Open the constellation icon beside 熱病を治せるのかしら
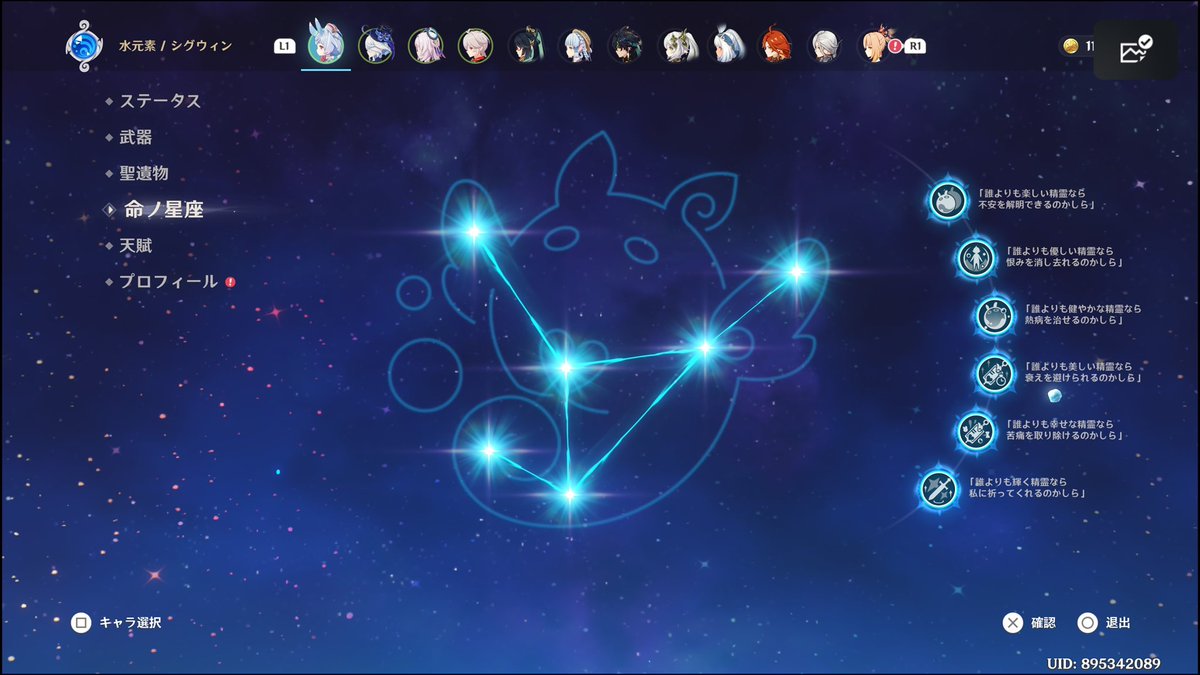1200x675 pixels. click(995, 315)
